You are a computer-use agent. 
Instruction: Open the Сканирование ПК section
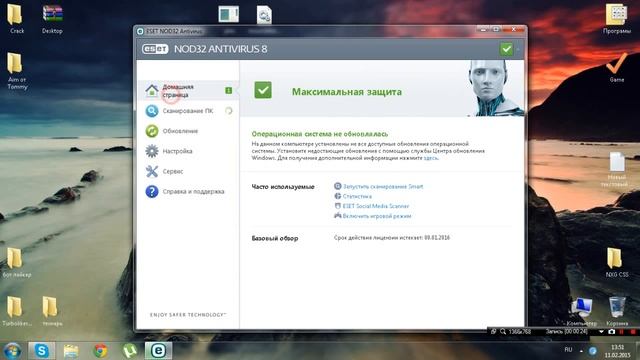click(x=188, y=111)
